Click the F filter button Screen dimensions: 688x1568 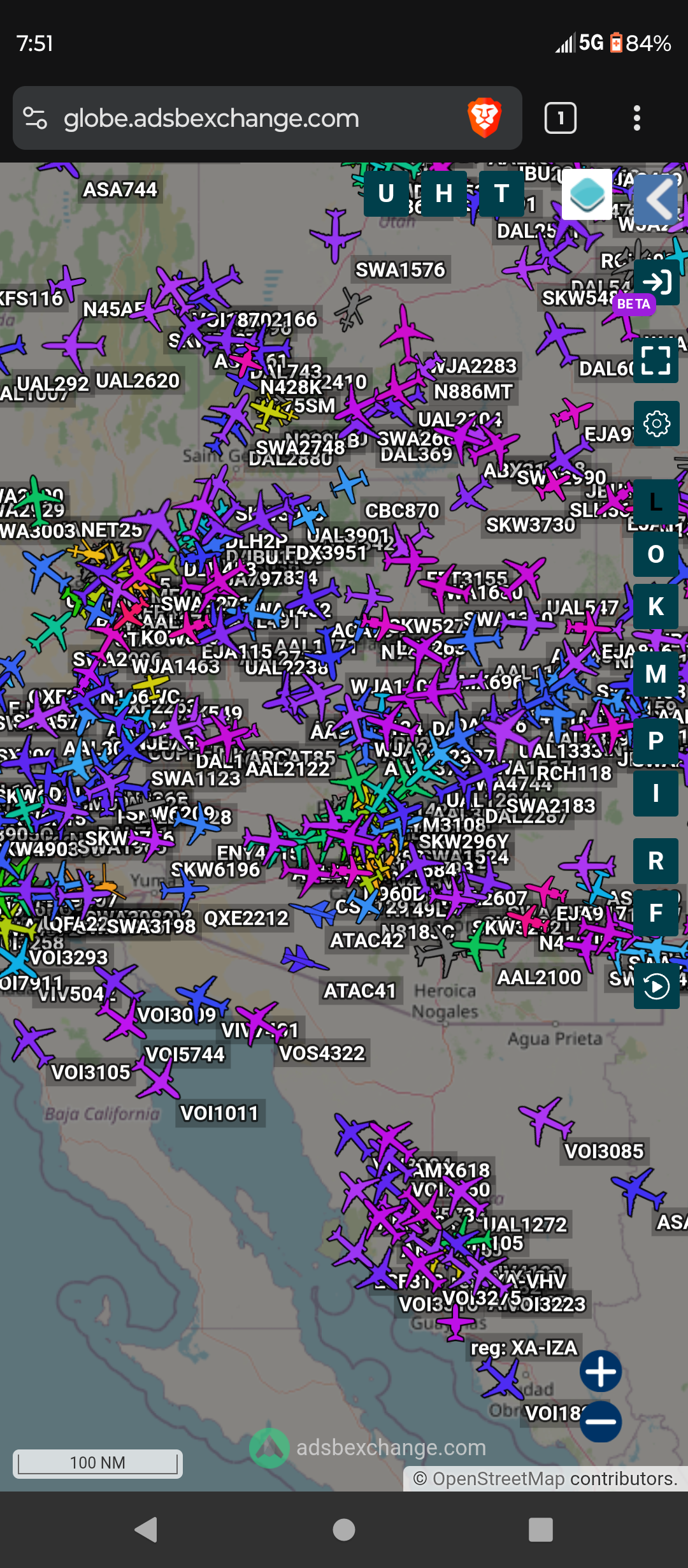(x=656, y=913)
